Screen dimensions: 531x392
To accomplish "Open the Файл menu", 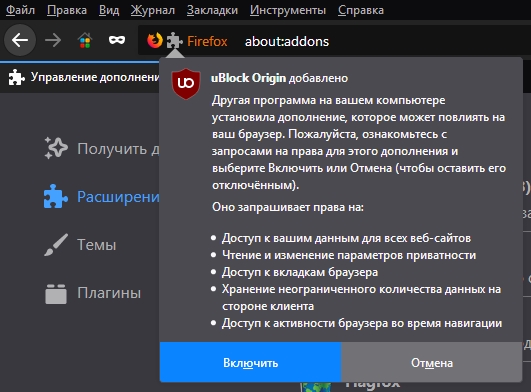I will pyautogui.click(x=20, y=10).
